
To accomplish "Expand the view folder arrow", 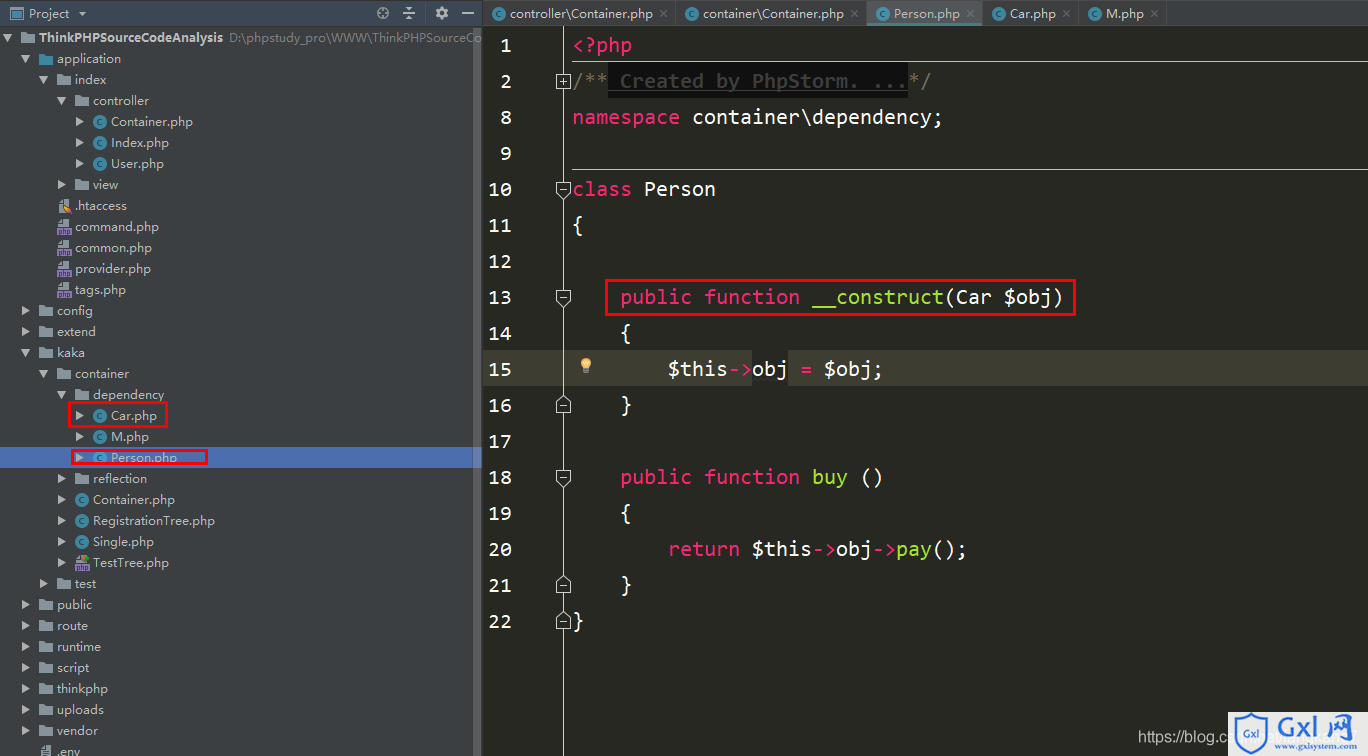I will point(62,185).
